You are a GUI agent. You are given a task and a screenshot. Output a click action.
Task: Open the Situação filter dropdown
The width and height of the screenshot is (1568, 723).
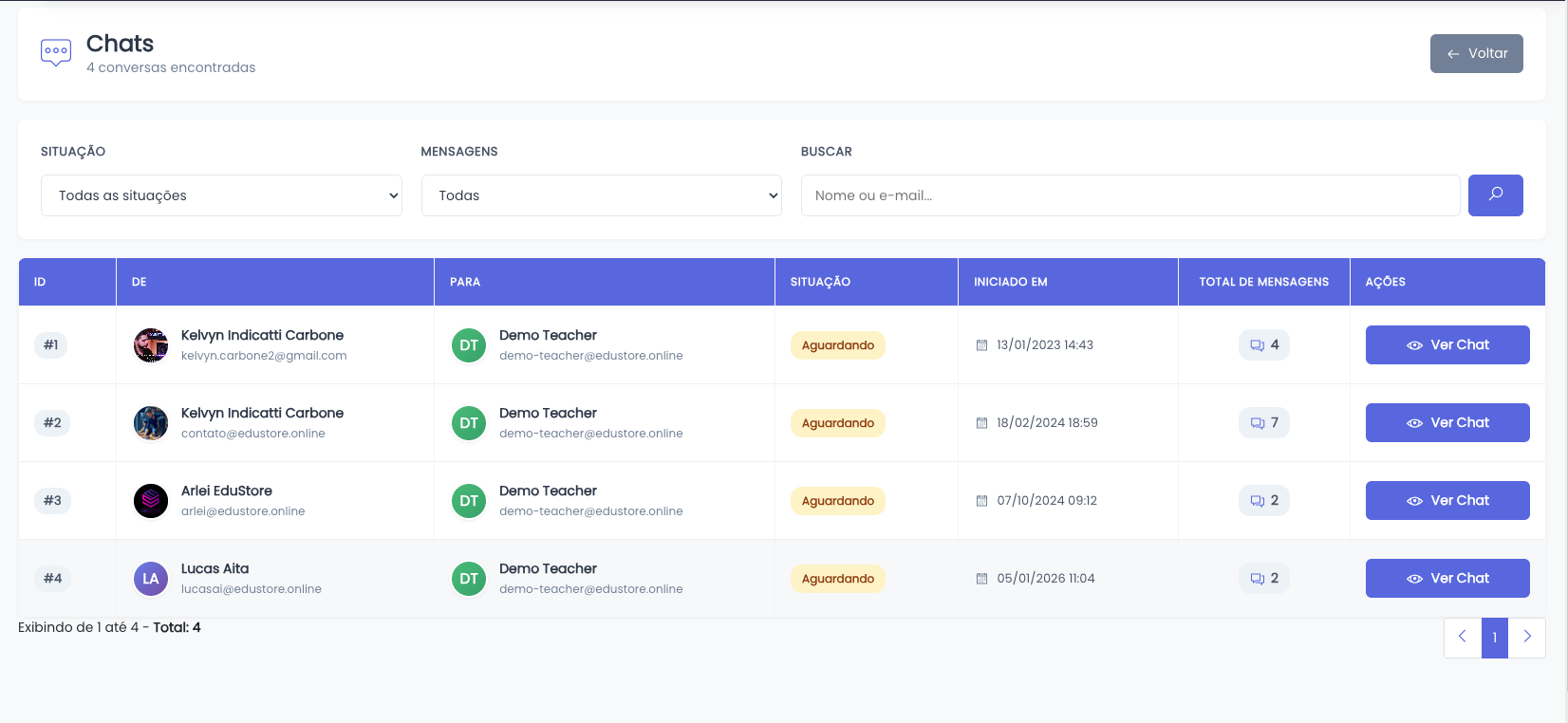coord(221,195)
